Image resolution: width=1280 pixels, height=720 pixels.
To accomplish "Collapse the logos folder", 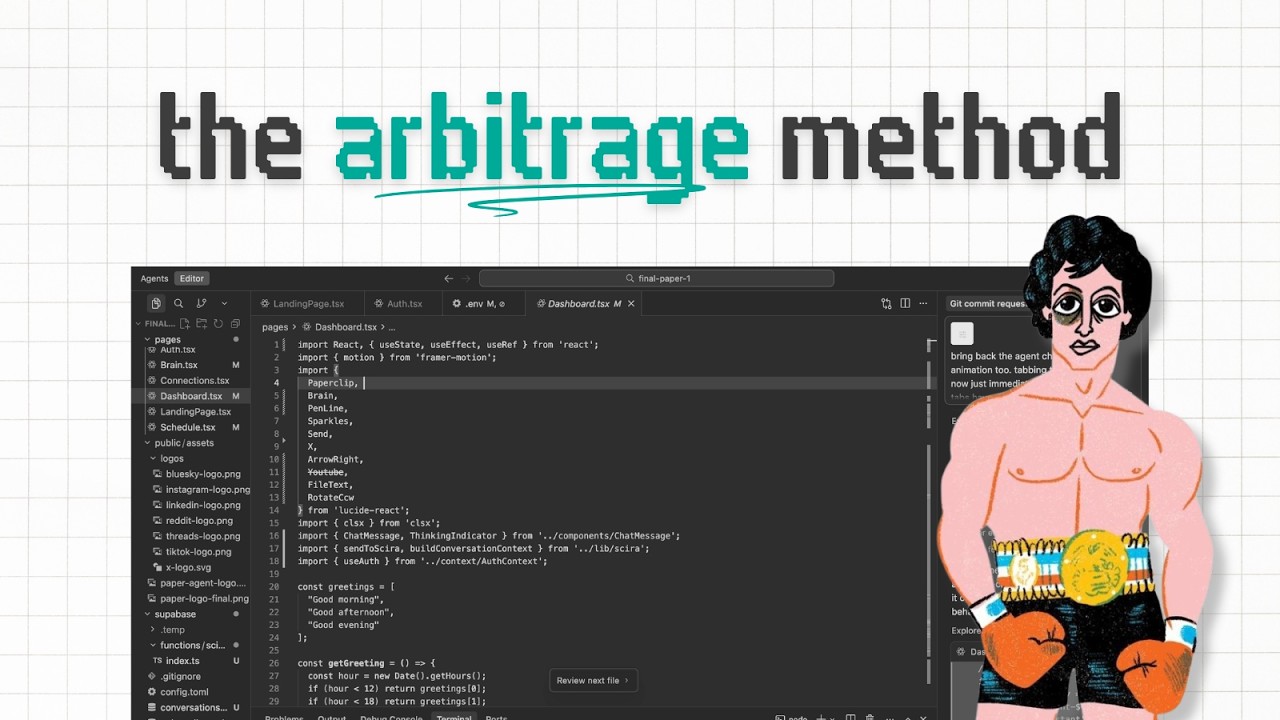I will [190, 458].
